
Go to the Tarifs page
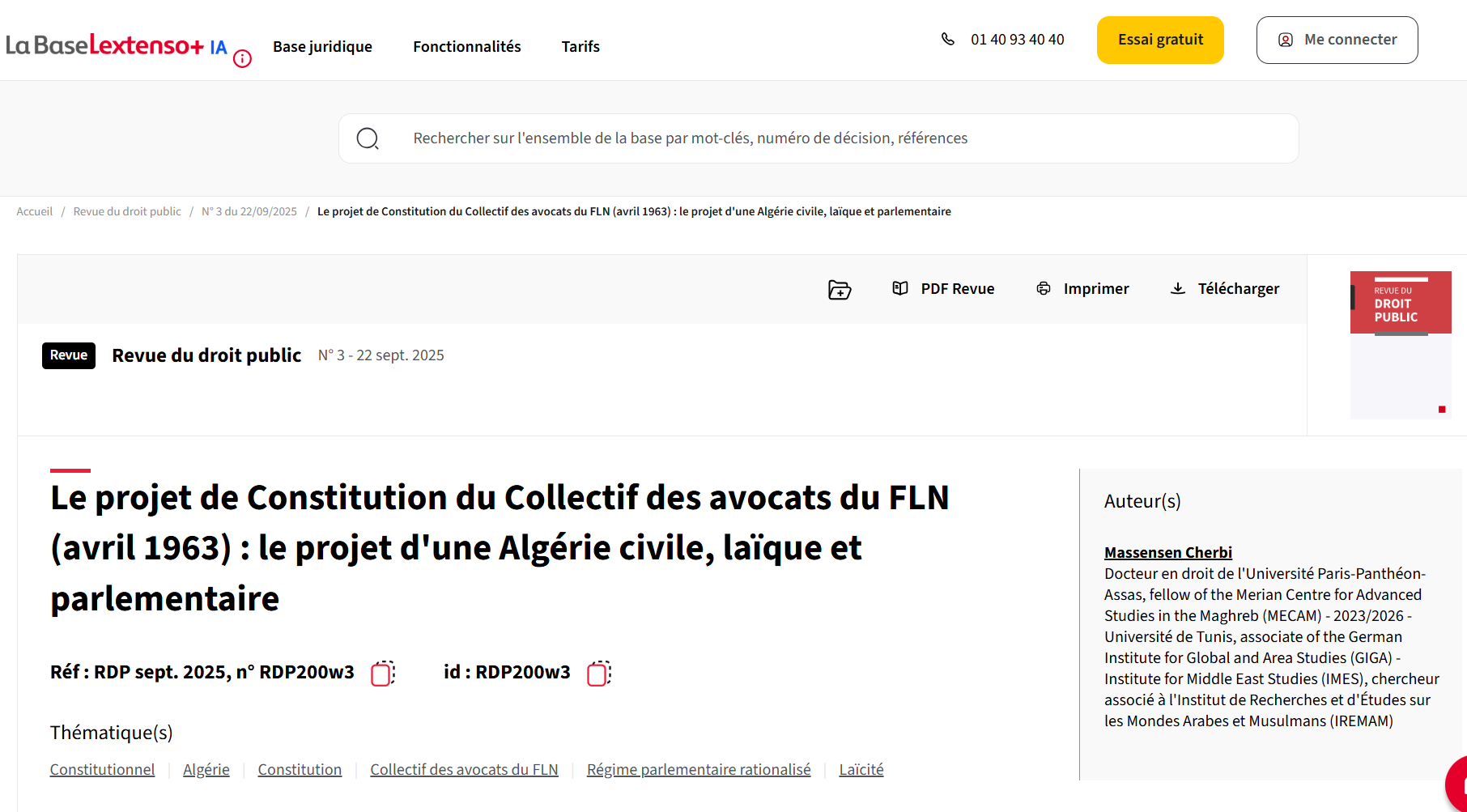(580, 47)
